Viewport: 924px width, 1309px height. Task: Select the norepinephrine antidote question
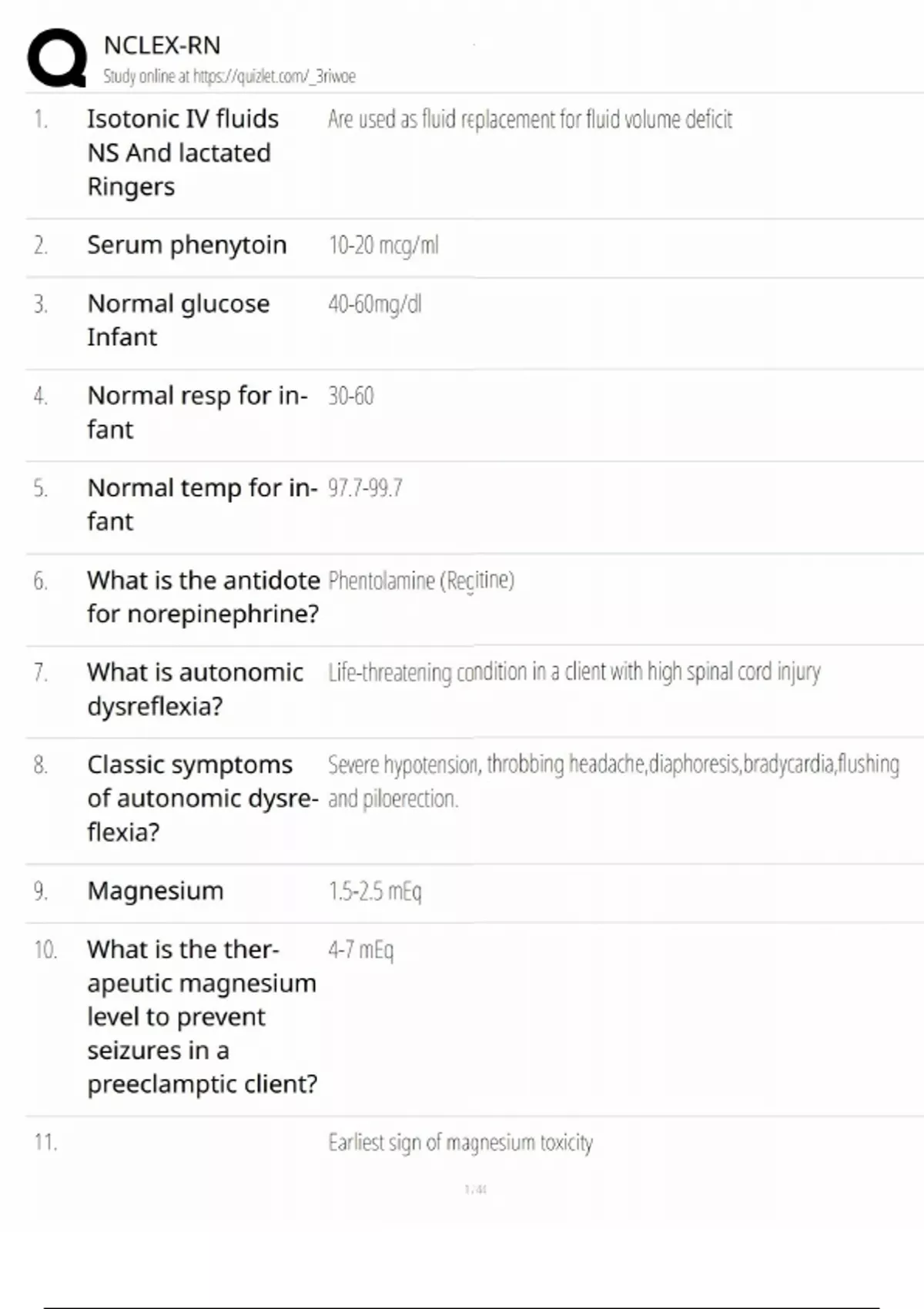point(203,597)
